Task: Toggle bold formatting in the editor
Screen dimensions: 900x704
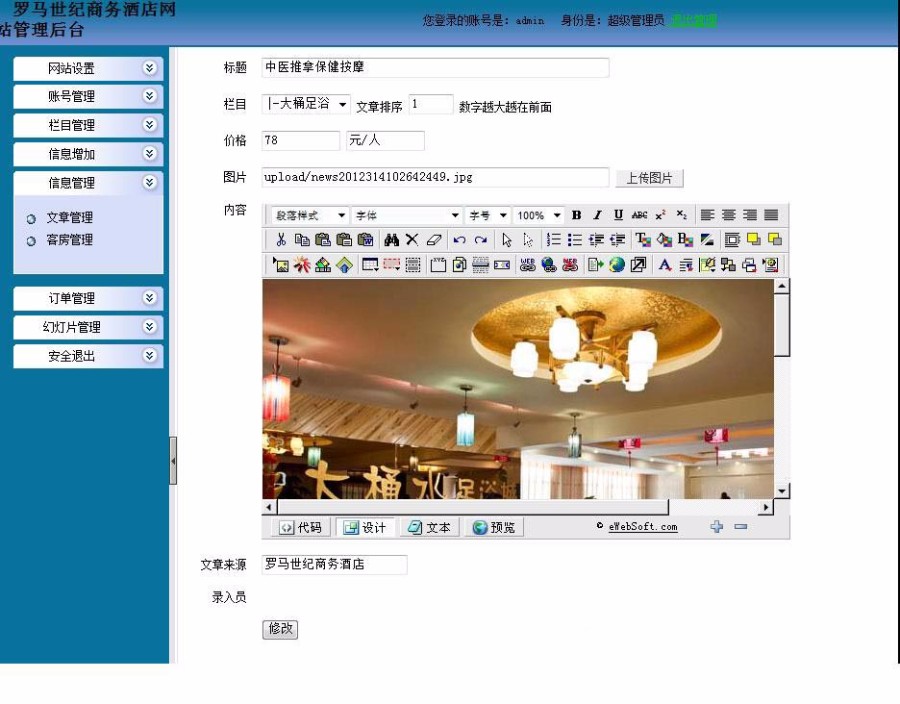Action: click(x=576, y=215)
